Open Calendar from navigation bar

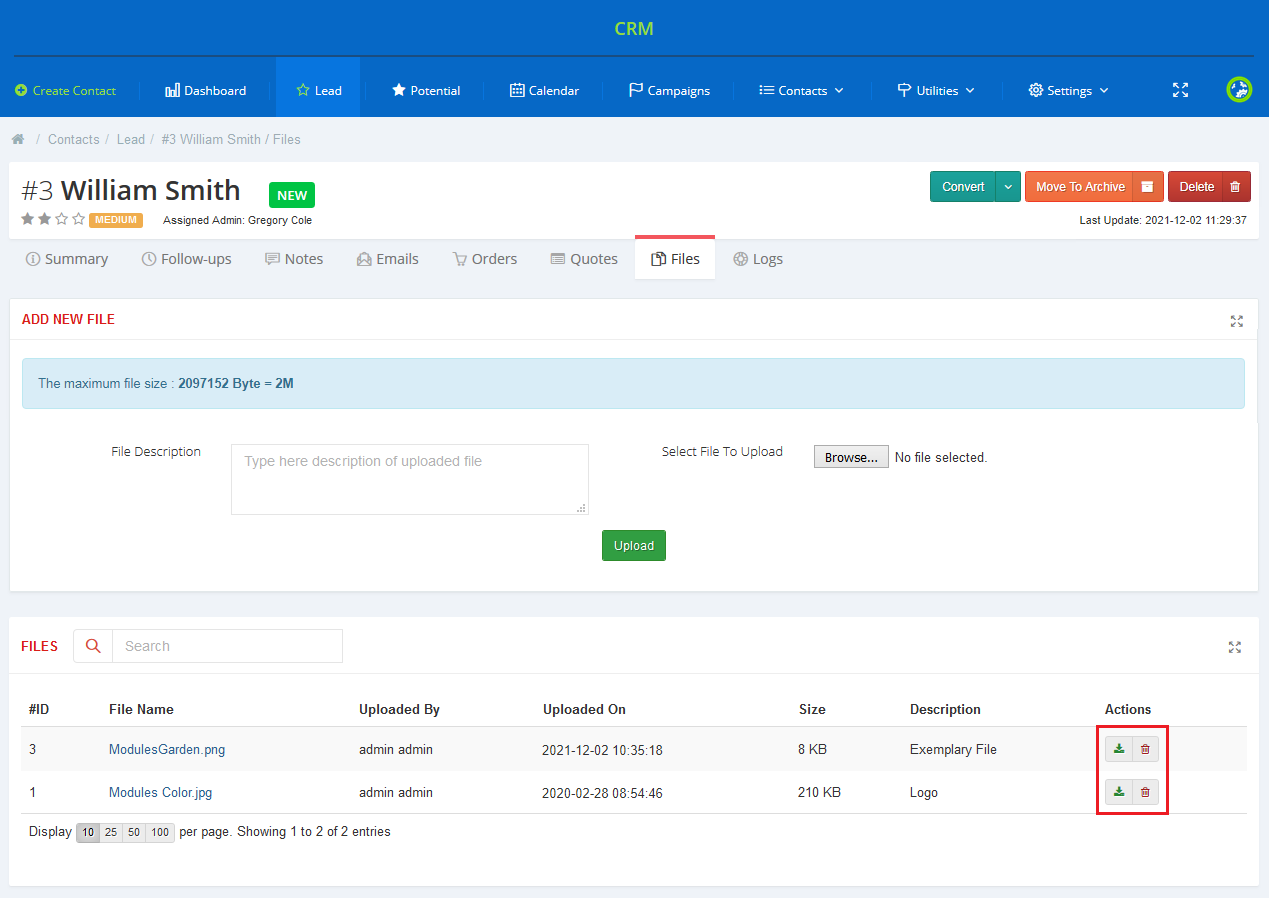[544, 90]
